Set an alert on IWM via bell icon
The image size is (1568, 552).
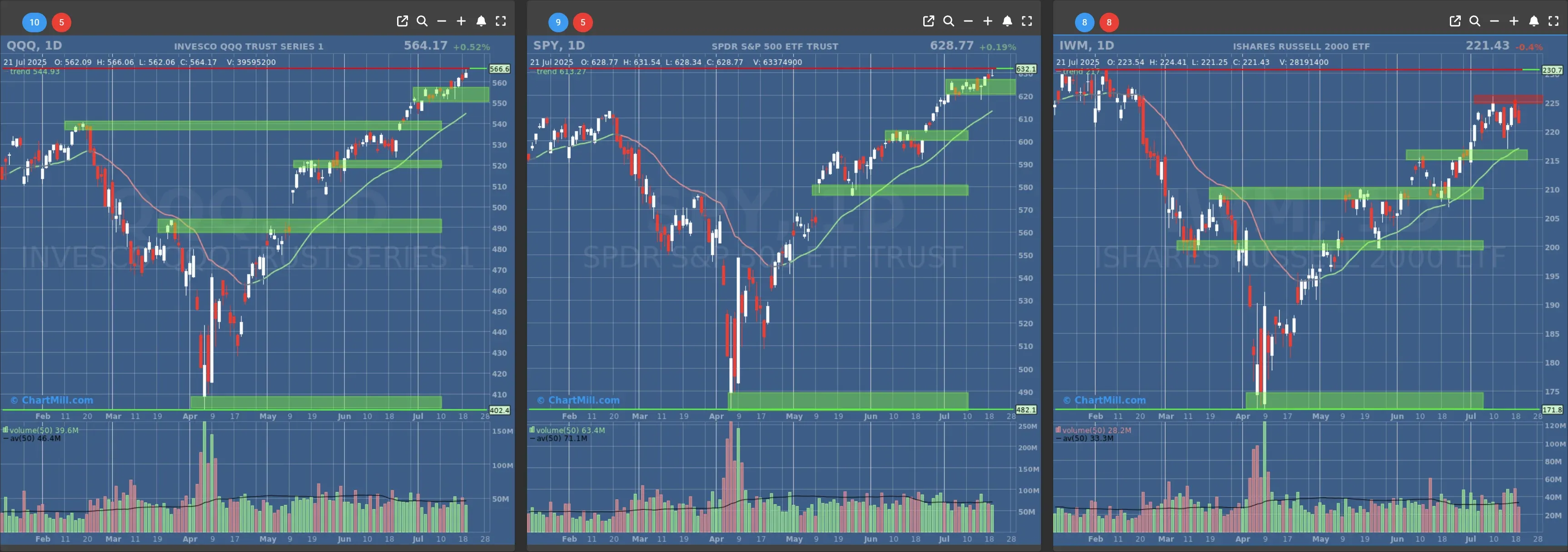click(x=1534, y=21)
